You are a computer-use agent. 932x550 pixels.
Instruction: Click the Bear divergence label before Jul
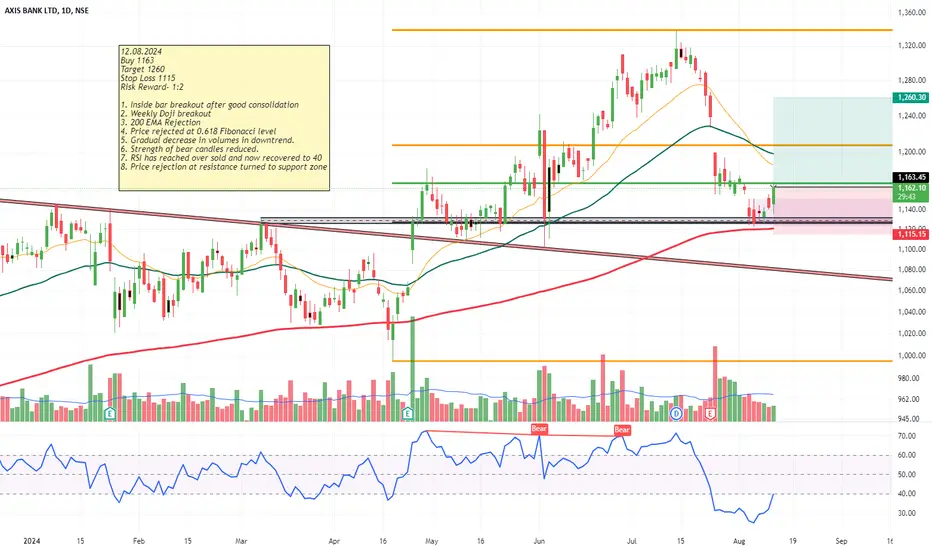[622, 429]
